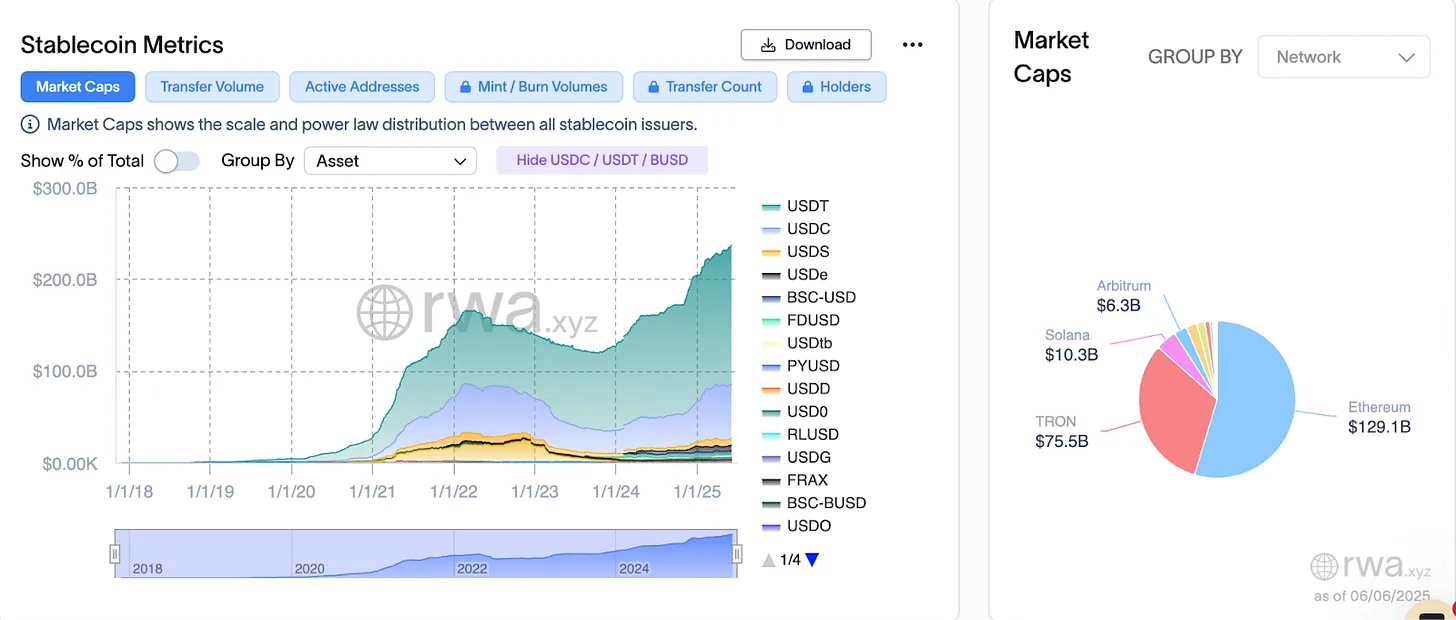Viewport: 1456px width, 620px height.
Task: Toggle USDS series in the chart legend
Action: (794, 252)
